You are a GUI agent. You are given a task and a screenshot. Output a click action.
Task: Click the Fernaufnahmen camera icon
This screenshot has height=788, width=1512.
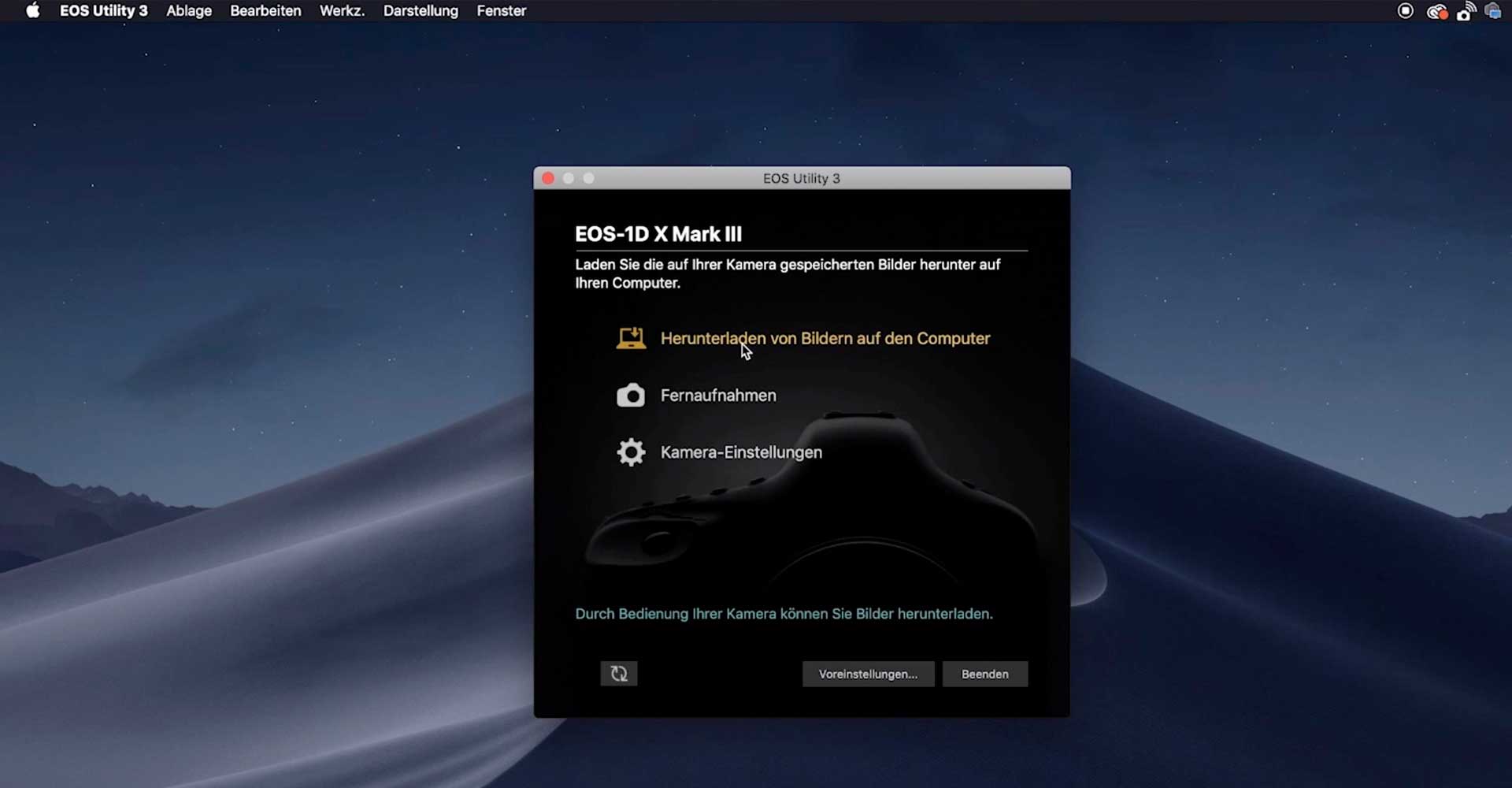(x=631, y=395)
